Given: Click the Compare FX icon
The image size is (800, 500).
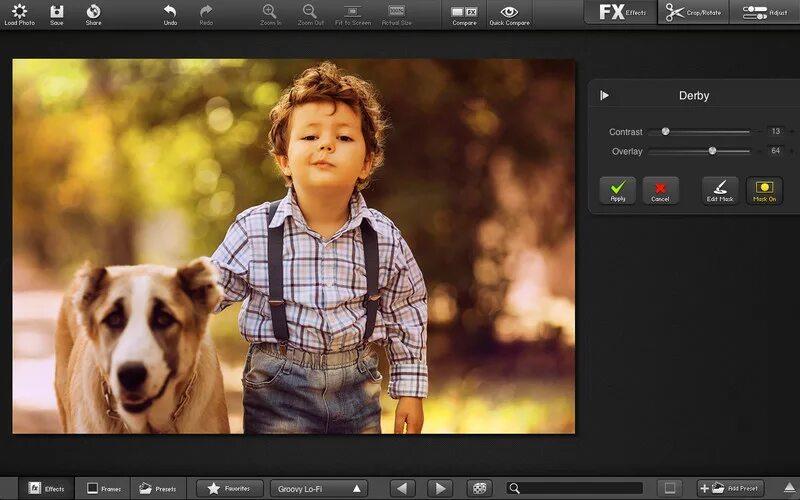Looking at the screenshot, I should coord(464,12).
